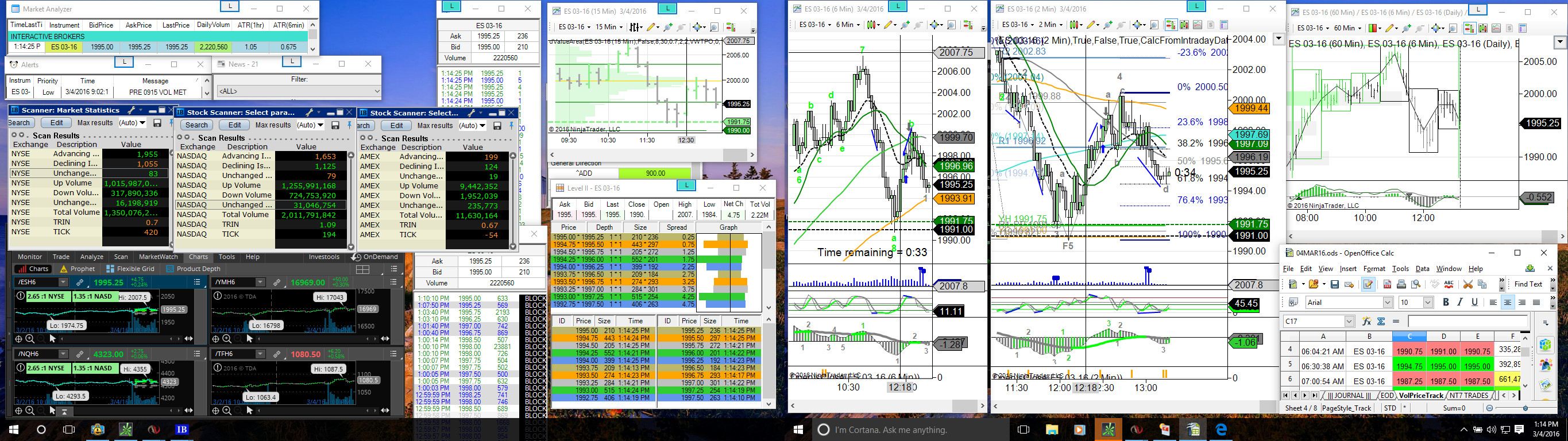1568x441 pixels.
Task: Save scan results in NASDAQ Stock Scanner
Action: click(335, 125)
